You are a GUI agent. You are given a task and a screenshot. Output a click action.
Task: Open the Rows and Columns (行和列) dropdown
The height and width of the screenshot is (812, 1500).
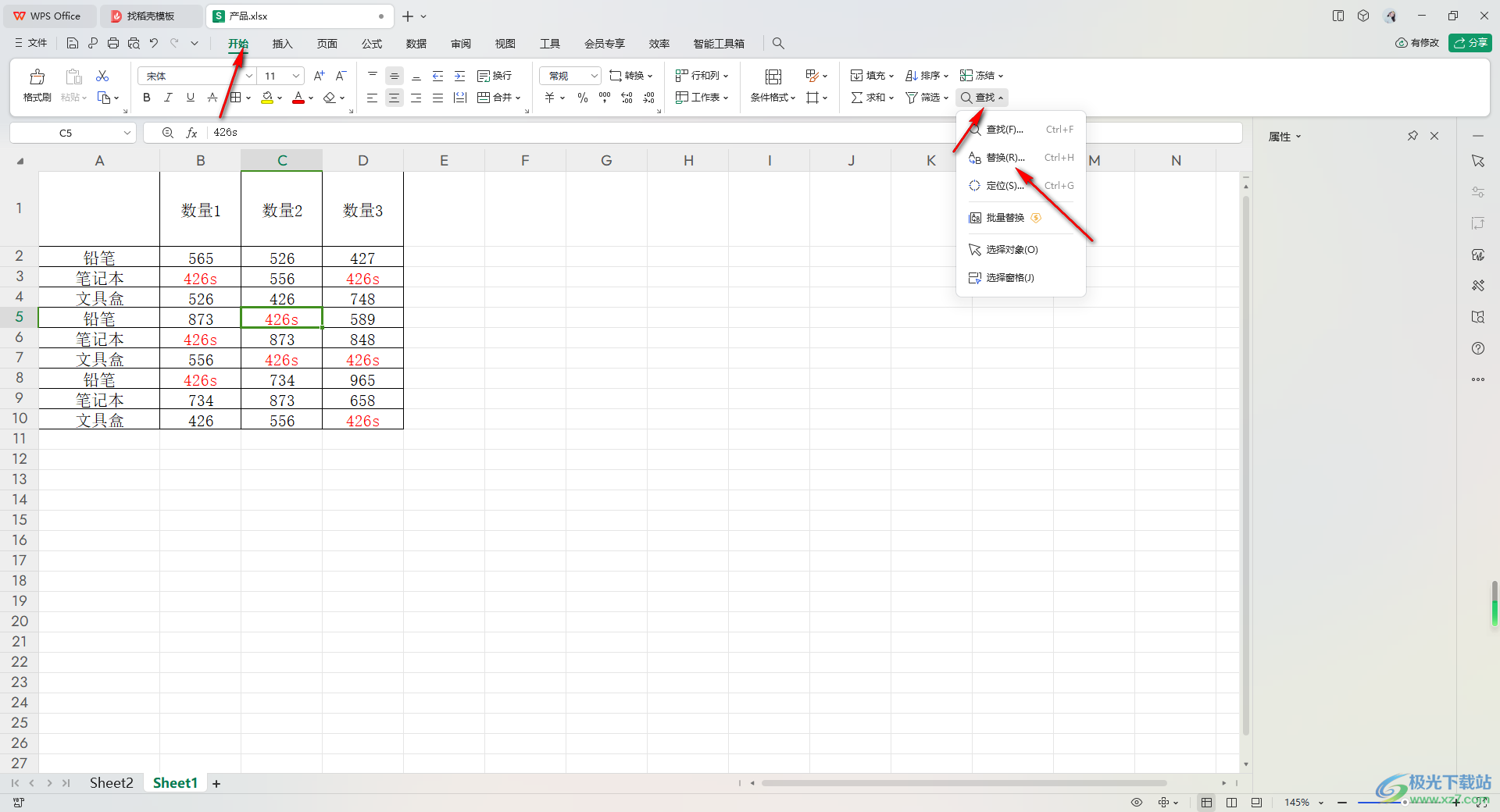pos(702,76)
